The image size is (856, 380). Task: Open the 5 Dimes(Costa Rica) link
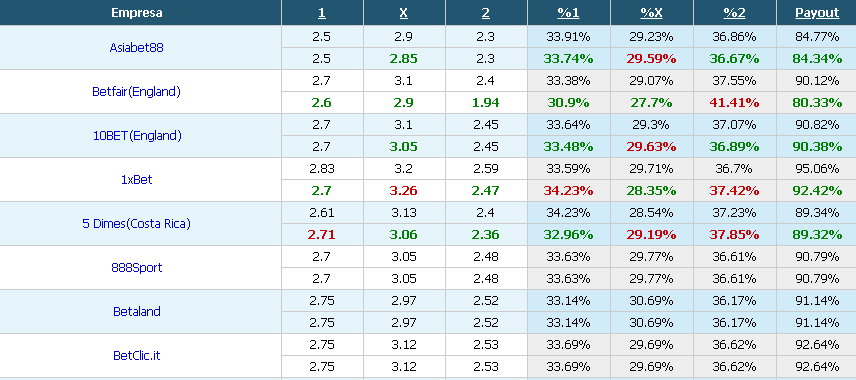[136, 224]
